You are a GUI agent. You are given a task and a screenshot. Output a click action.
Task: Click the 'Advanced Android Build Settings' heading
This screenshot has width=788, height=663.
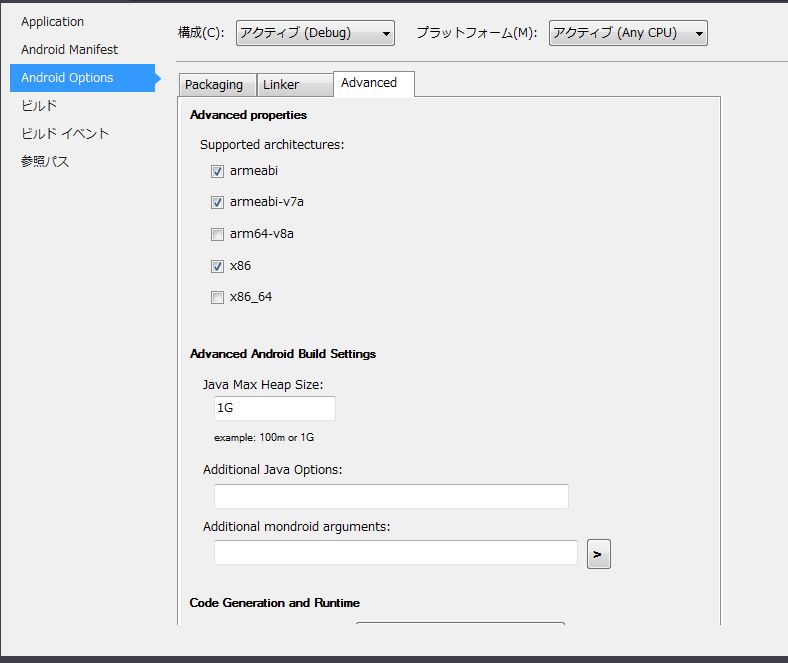[x=283, y=354]
